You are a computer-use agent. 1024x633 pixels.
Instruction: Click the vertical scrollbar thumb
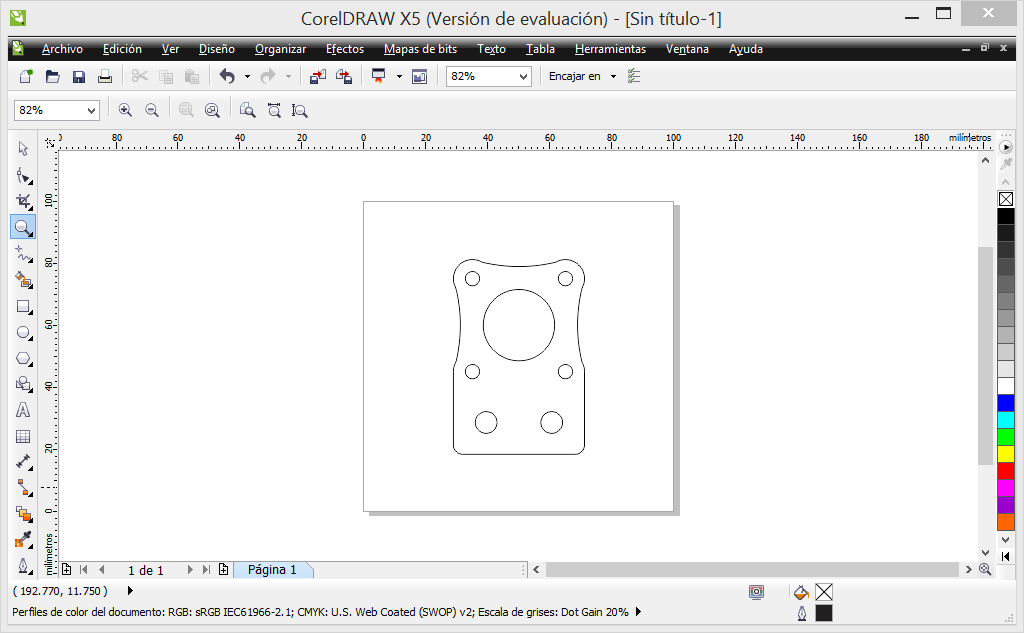[x=985, y=356]
